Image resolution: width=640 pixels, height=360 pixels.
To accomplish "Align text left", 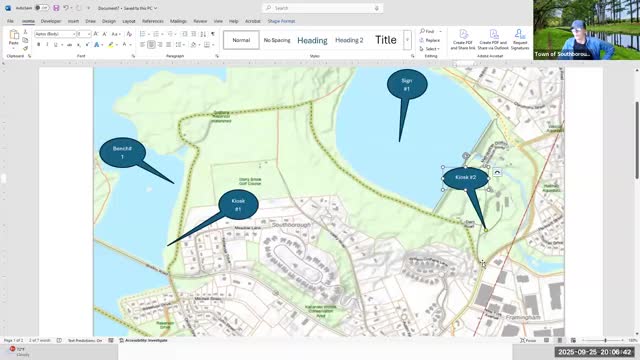I will click(142, 44).
